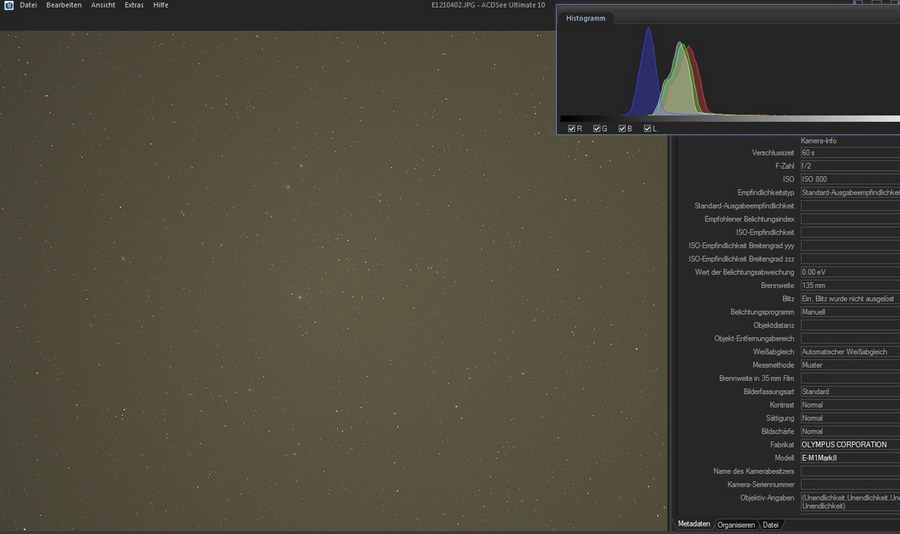Switch to the Metadaten tab
This screenshot has width=900, height=534.
pos(694,524)
